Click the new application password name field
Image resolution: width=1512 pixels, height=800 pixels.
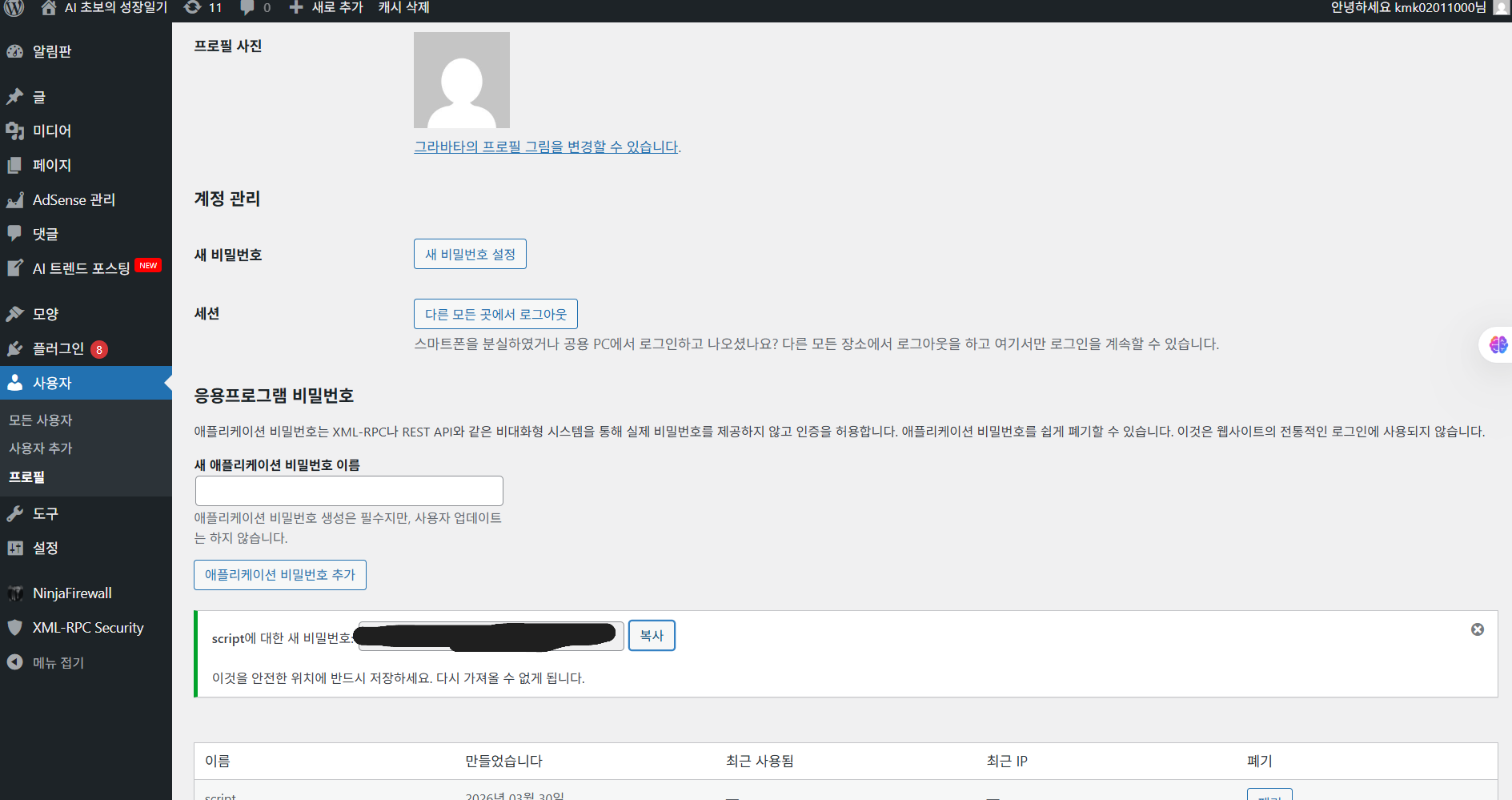(x=349, y=490)
